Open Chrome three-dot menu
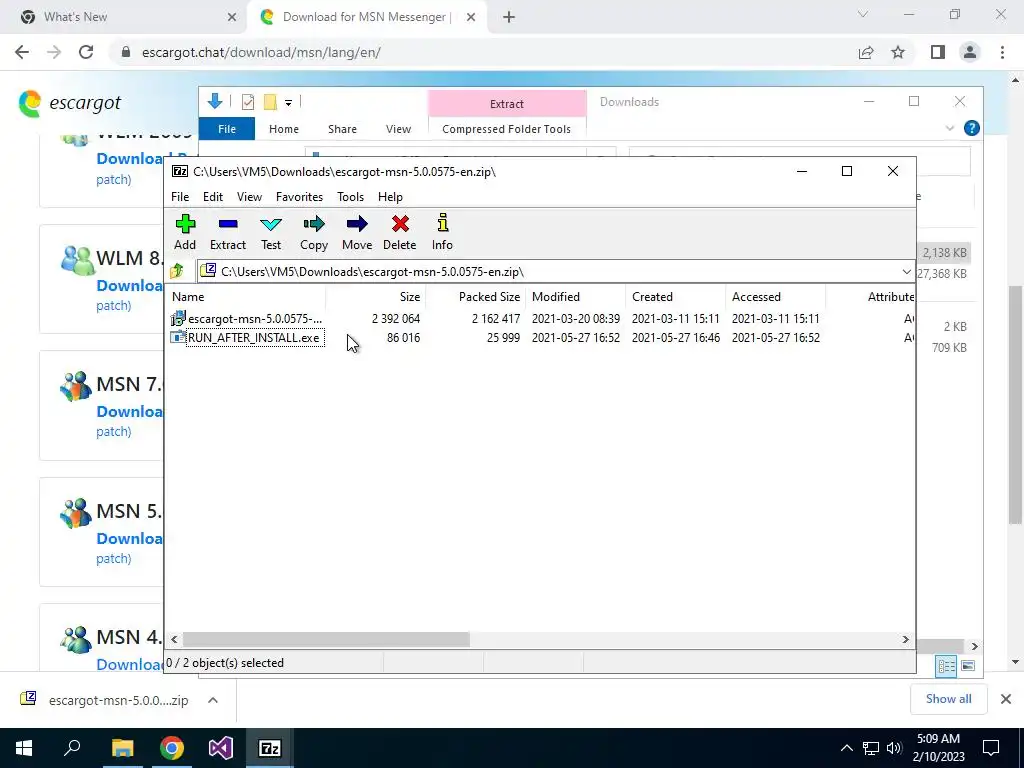 click(x=1002, y=52)
